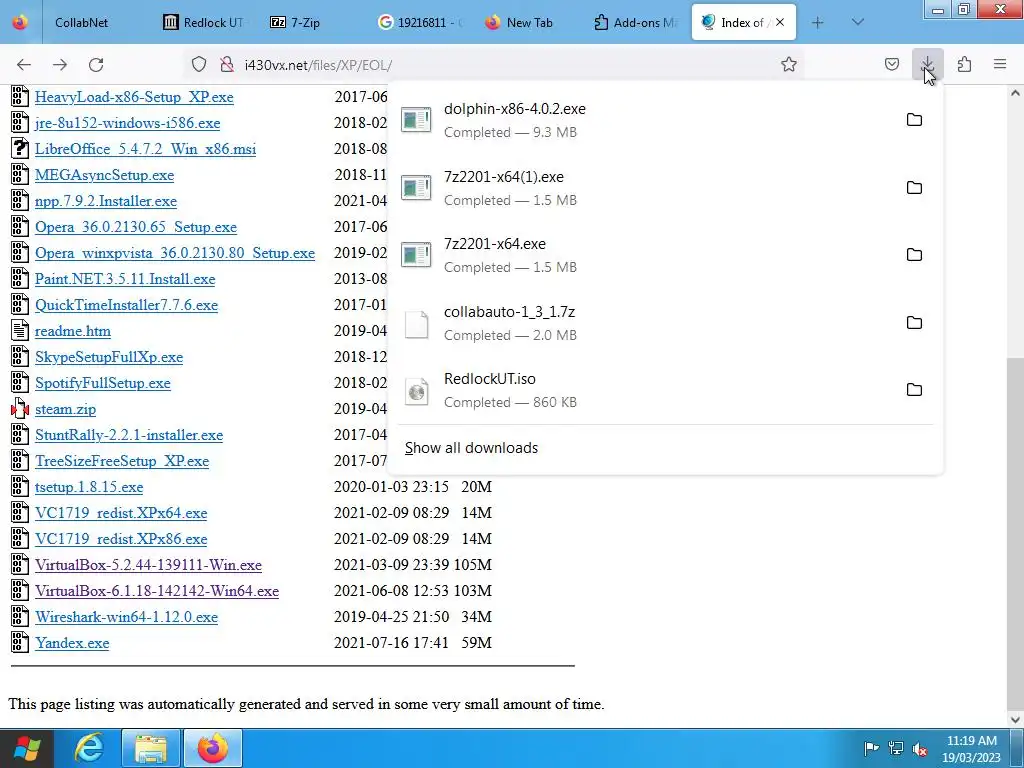Open the tracking protection shield icon
This screenshot has width=1024, height=768.
pyautogui.click(x=199, y=64)
